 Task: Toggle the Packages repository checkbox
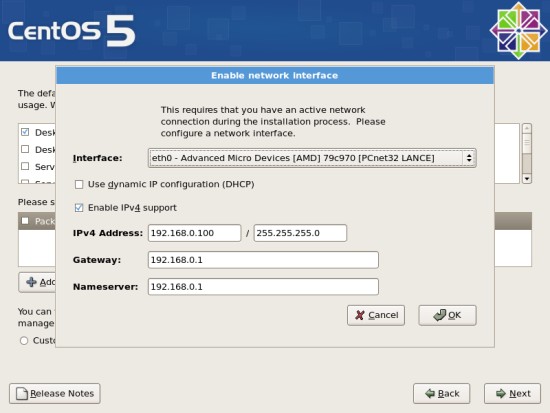25,221
